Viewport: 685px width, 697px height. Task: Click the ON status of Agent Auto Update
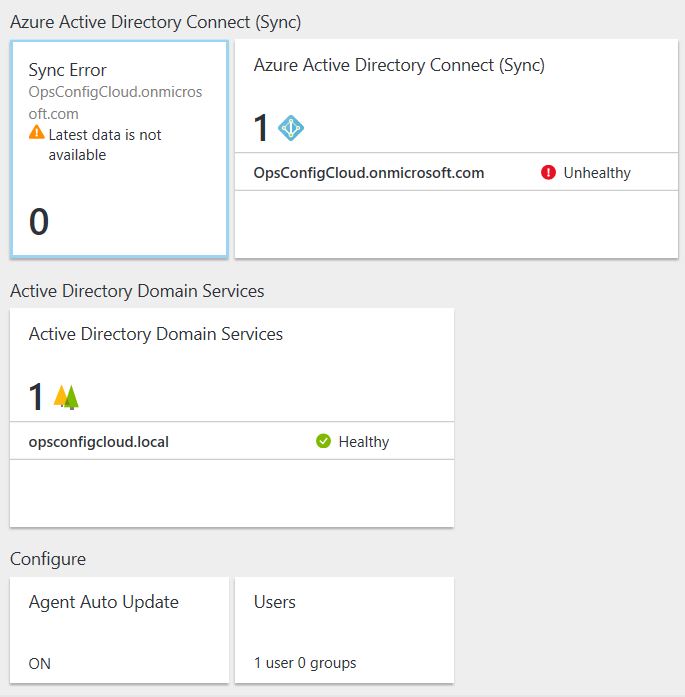point(40,664)
